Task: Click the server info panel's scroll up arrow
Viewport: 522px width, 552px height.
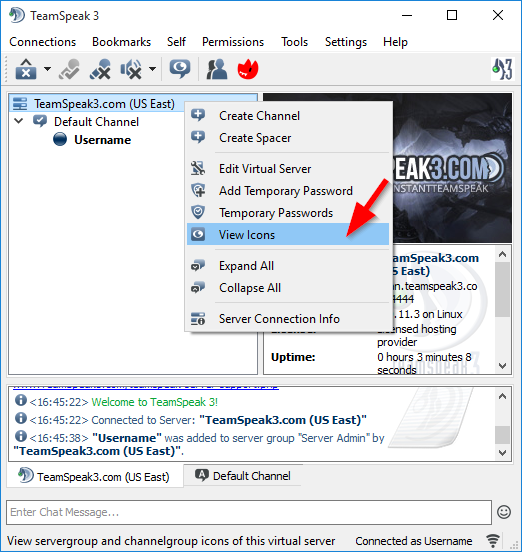Action: [503, 254]
